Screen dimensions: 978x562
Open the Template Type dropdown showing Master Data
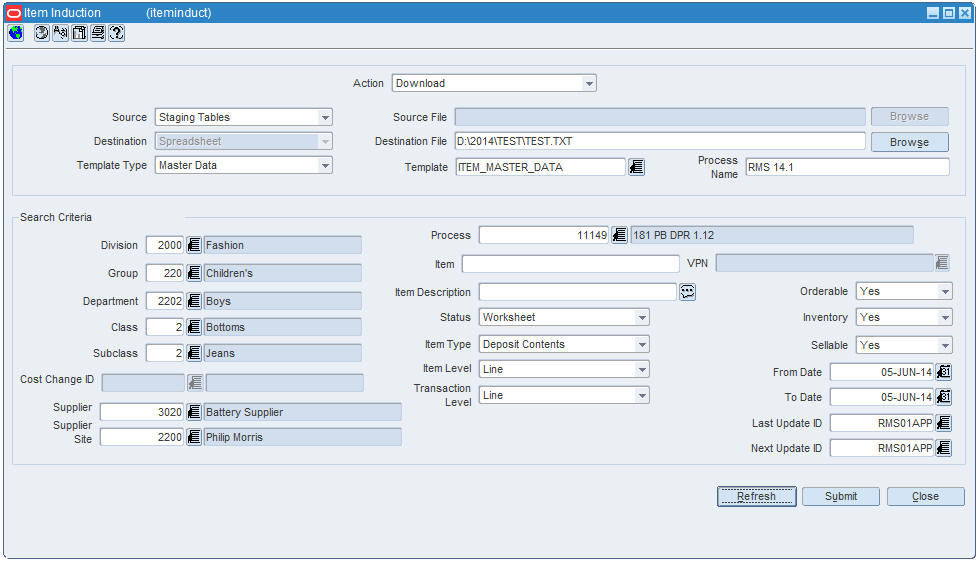[243, 165]
